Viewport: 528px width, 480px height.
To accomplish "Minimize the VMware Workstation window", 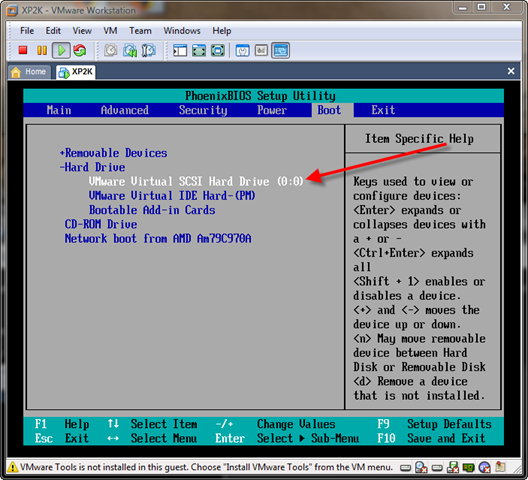I will (463, 7).
